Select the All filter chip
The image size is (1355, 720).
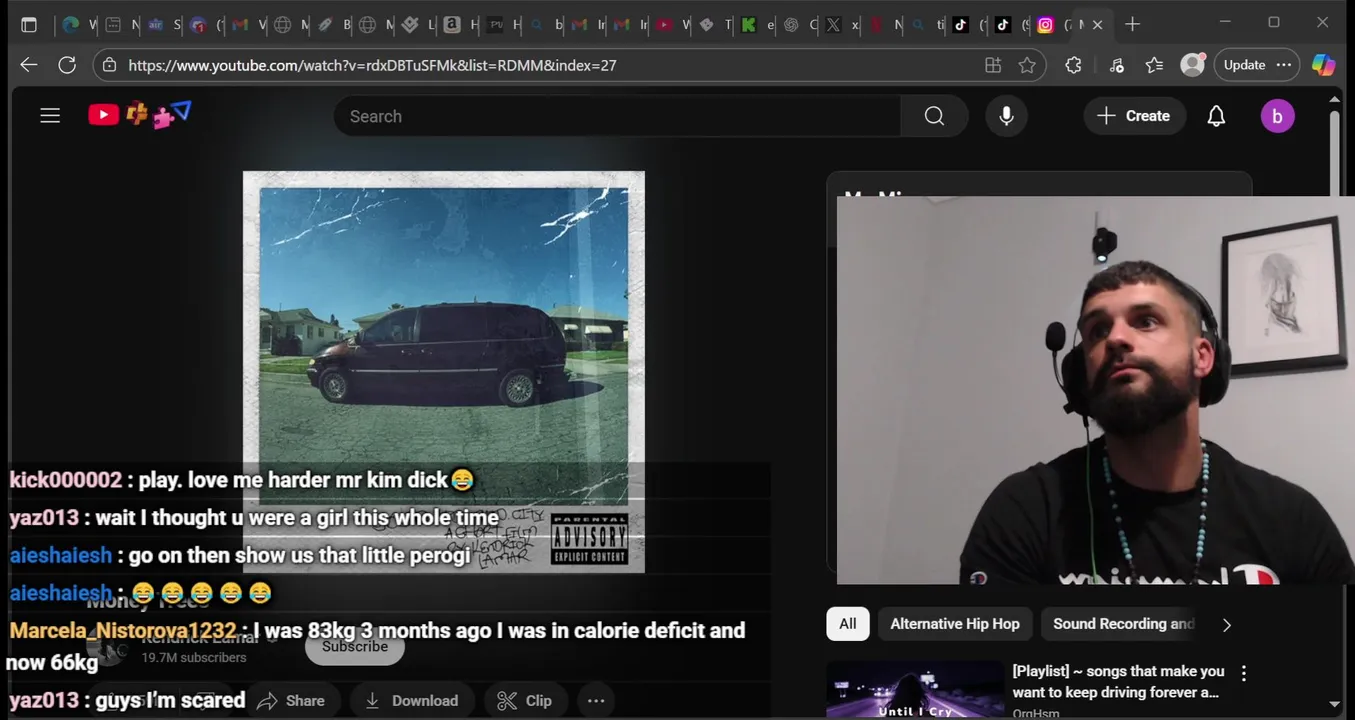pyautogui.click(x=848, y=624)
